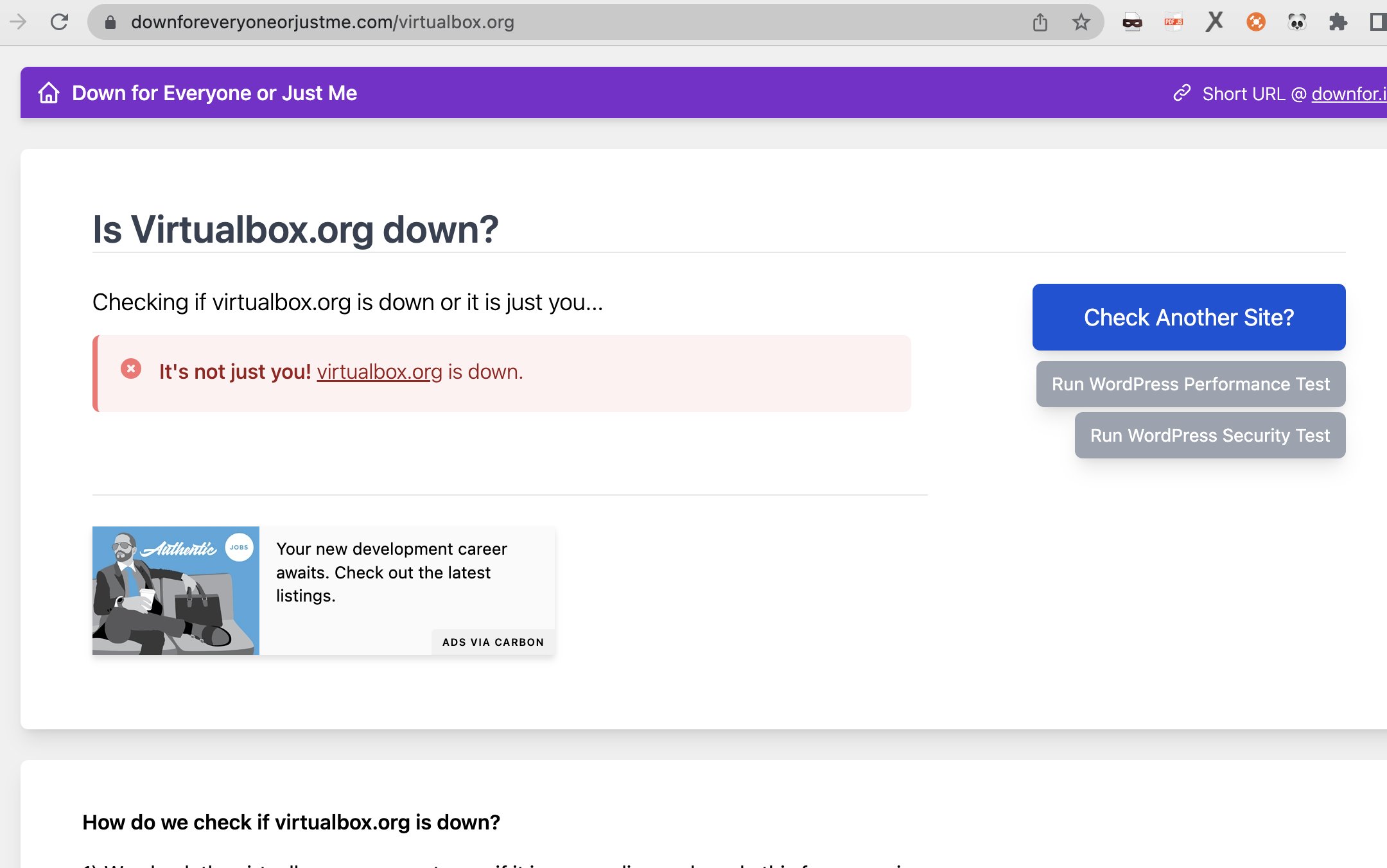Click the panda extension icon
The width and height of the screenshot is (1387, 868).
click(1296, 22)
